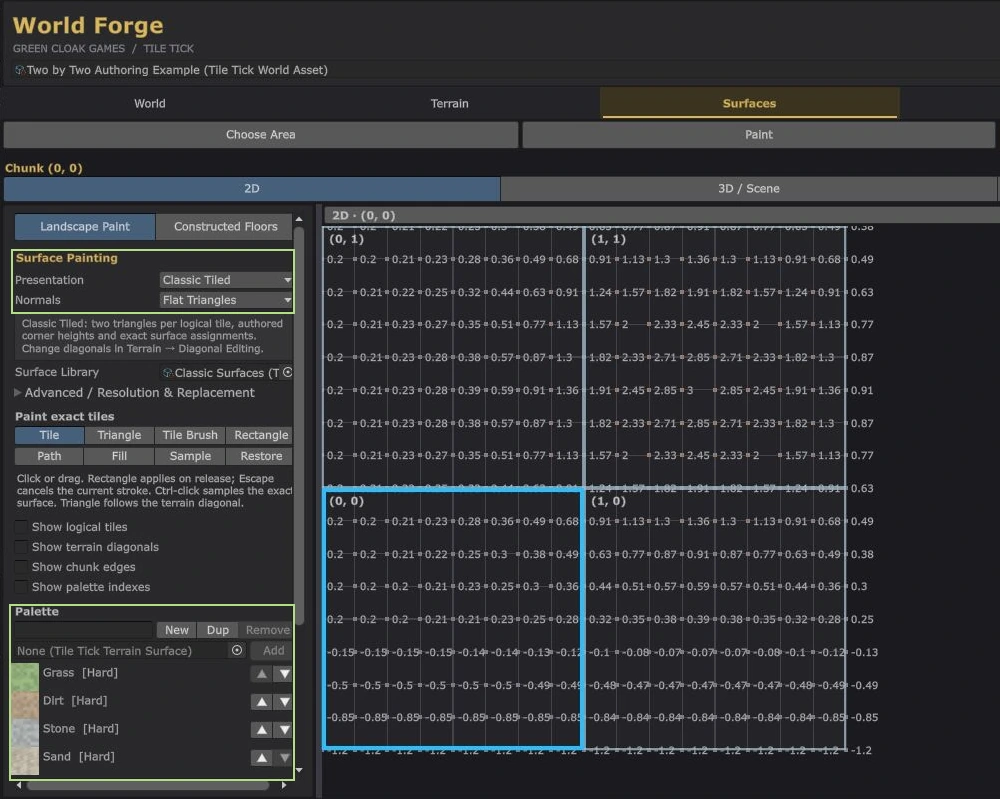The width and height of the screenshot is (1000, 799).
Task: Select the Choose Area mode
Action: tap(261, 135)
